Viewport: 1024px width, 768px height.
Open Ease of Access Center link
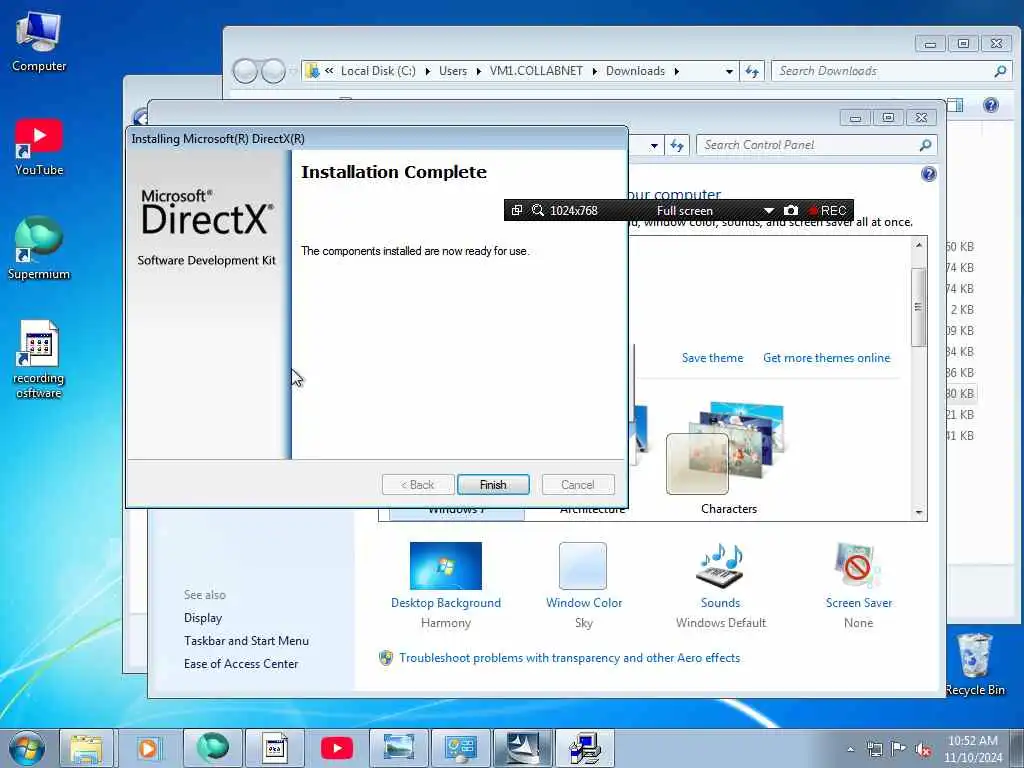pyautogui.click(x=241, y=664)
